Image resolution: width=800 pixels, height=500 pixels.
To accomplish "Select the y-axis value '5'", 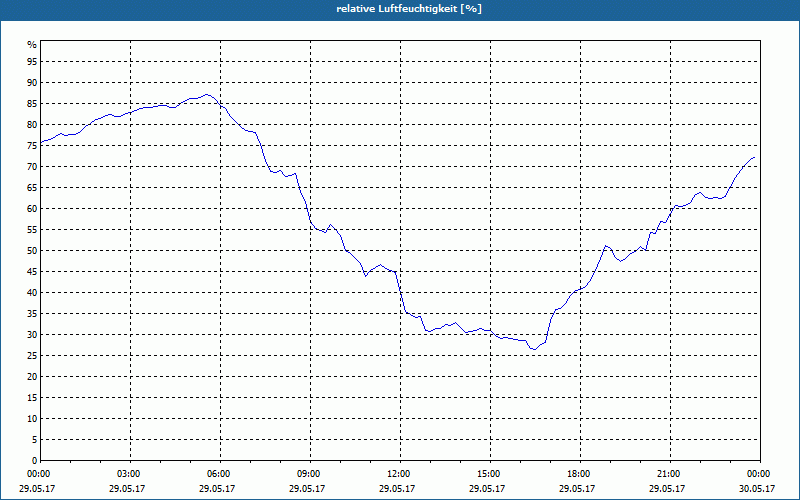I will [35, 440].
